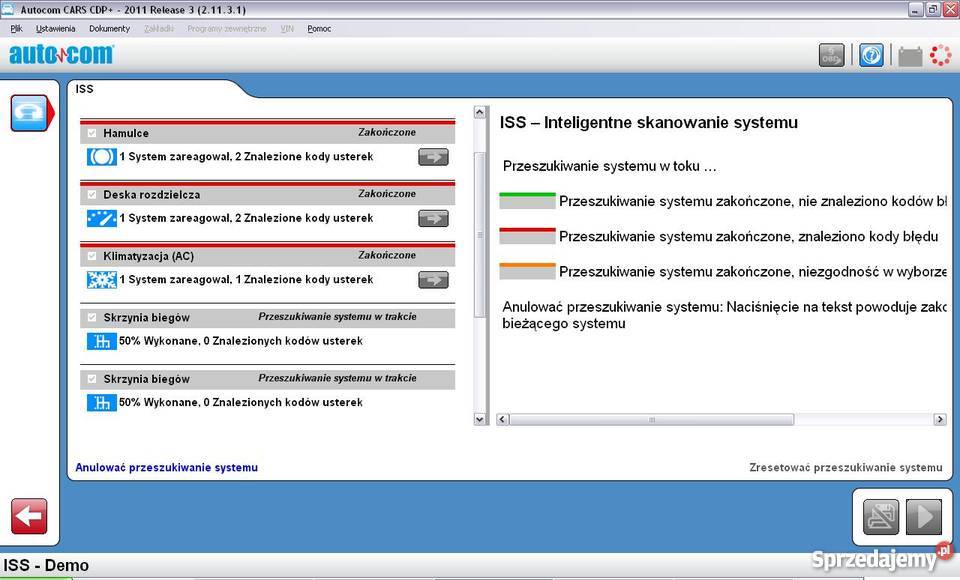
Task: Open the Ustawienia menu
Action: pyautogui.click(x=55, y=28)
